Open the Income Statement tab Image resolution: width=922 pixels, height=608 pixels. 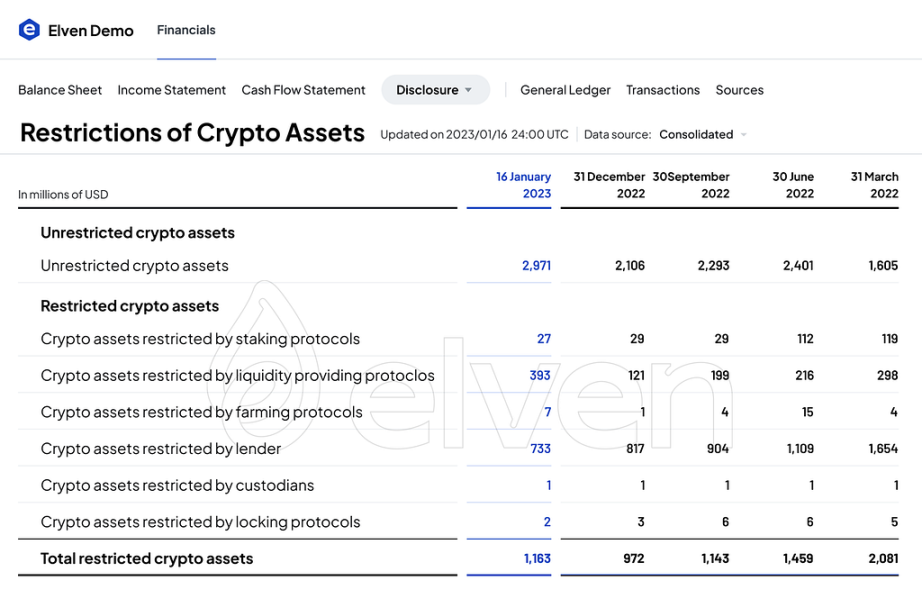[x=172, y=90]
